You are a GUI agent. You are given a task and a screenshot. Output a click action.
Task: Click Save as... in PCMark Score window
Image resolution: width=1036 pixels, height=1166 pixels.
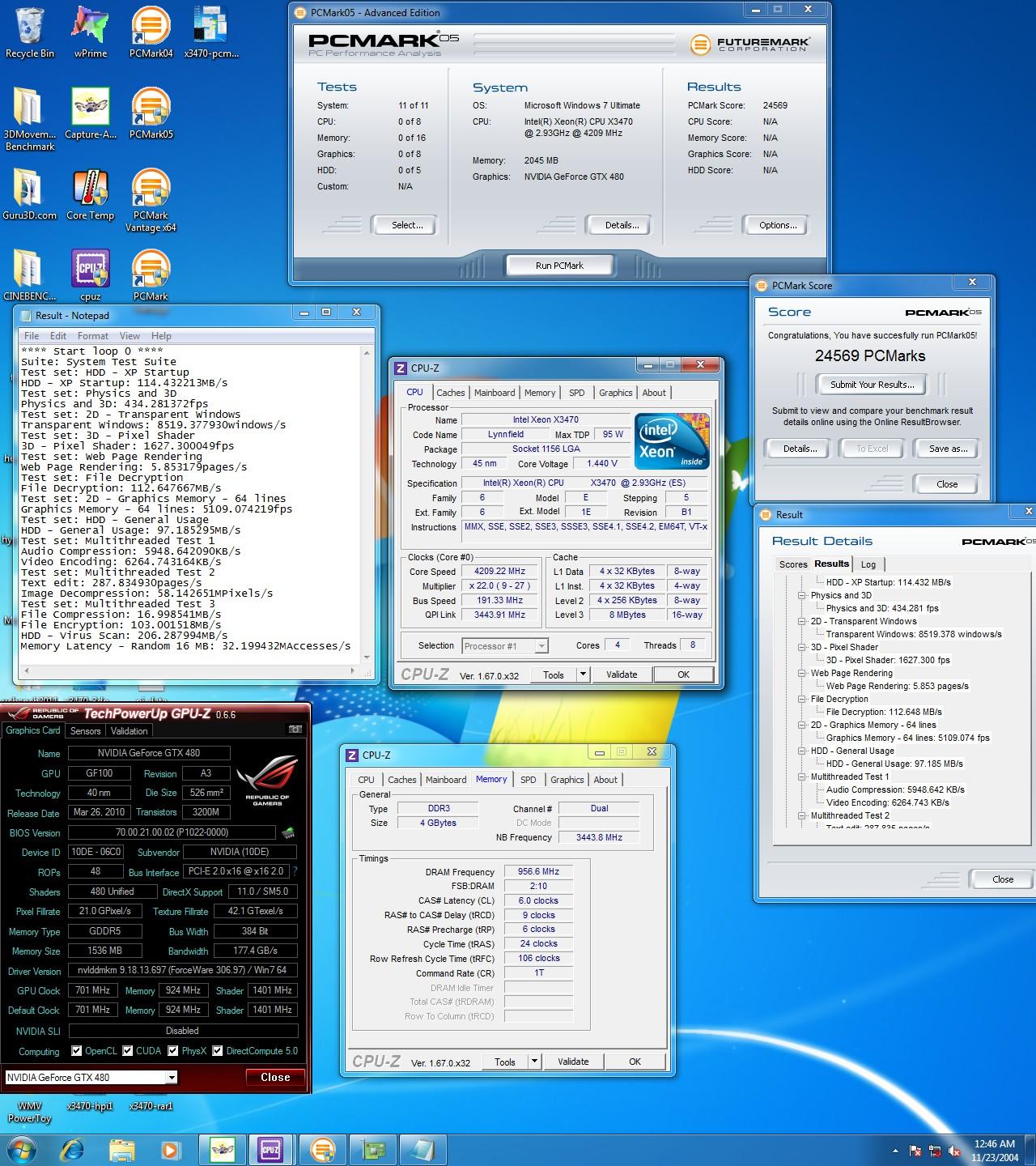(948, 449)
